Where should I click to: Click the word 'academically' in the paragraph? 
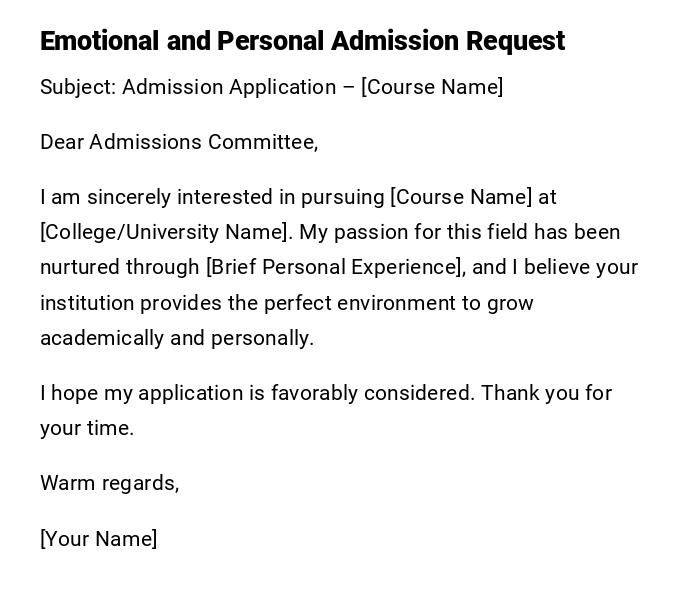pos(102,338)
